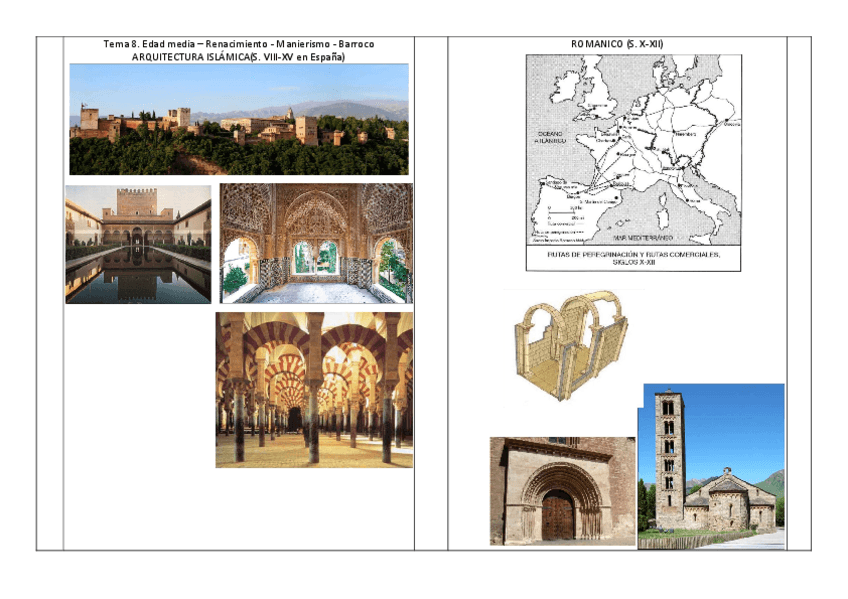This screenshot has height=599, width=848.
Task: Select the Romanesque arched doorway photo
Action: [561, 491]
